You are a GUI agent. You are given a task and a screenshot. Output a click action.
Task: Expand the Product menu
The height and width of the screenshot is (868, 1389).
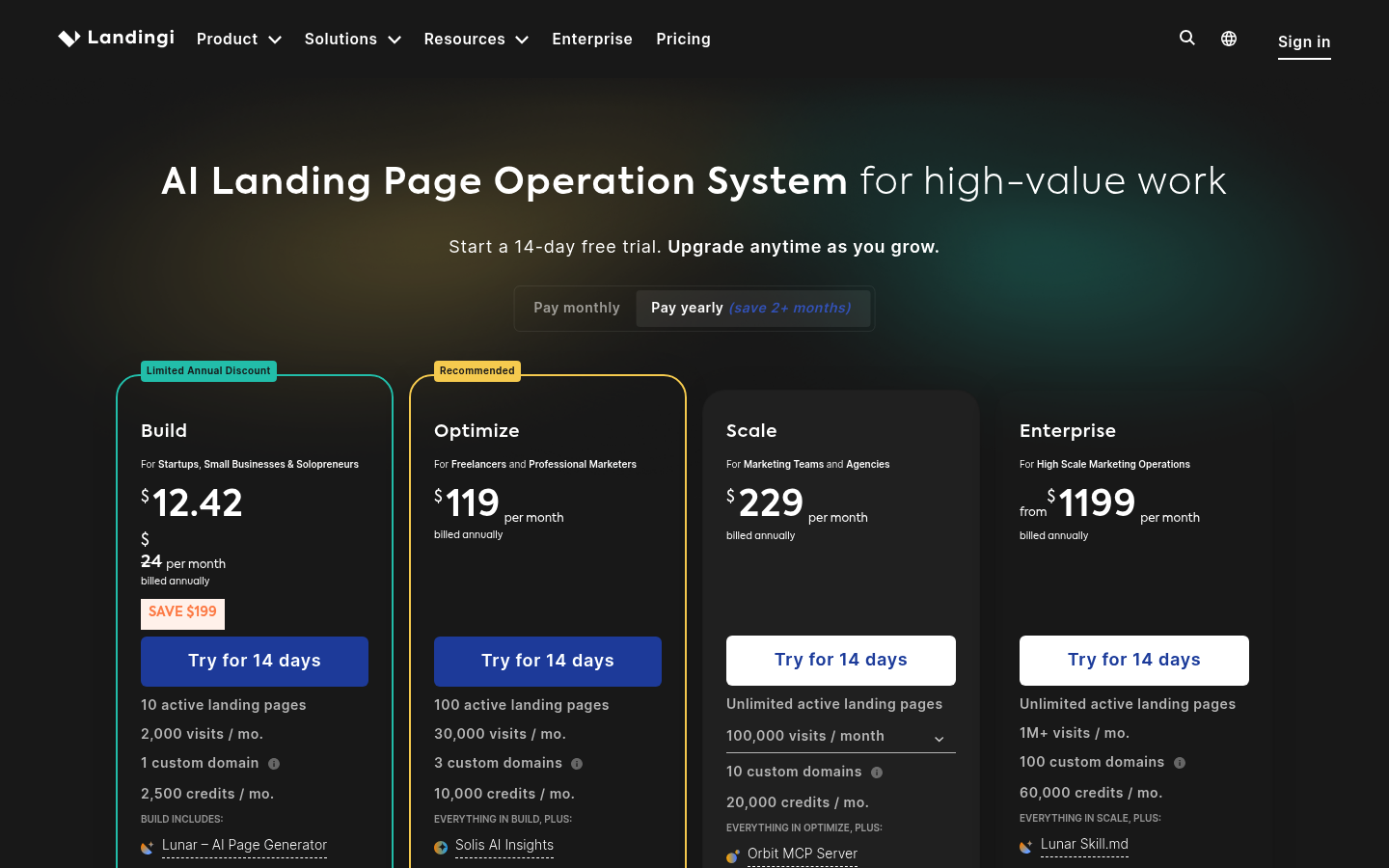point(239,39)
